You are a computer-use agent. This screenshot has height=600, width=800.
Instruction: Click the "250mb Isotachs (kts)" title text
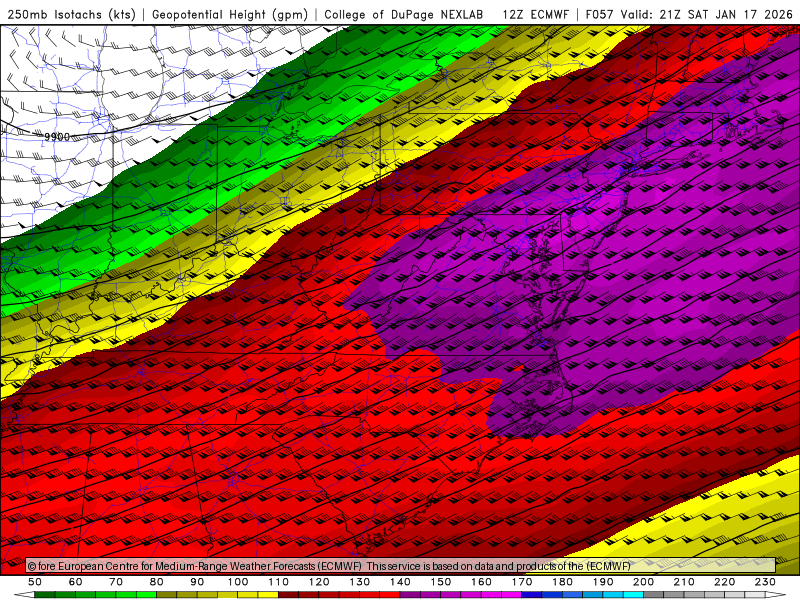71,14
